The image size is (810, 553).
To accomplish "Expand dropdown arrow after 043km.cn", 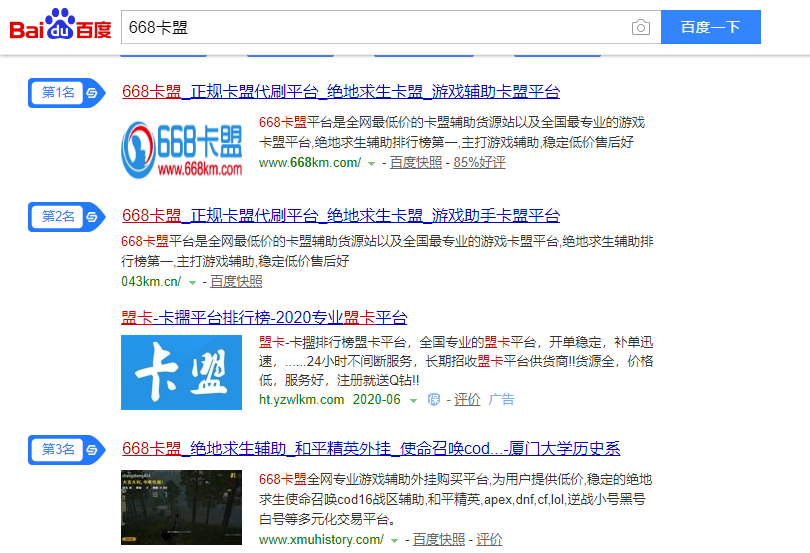I will (192, 283).
